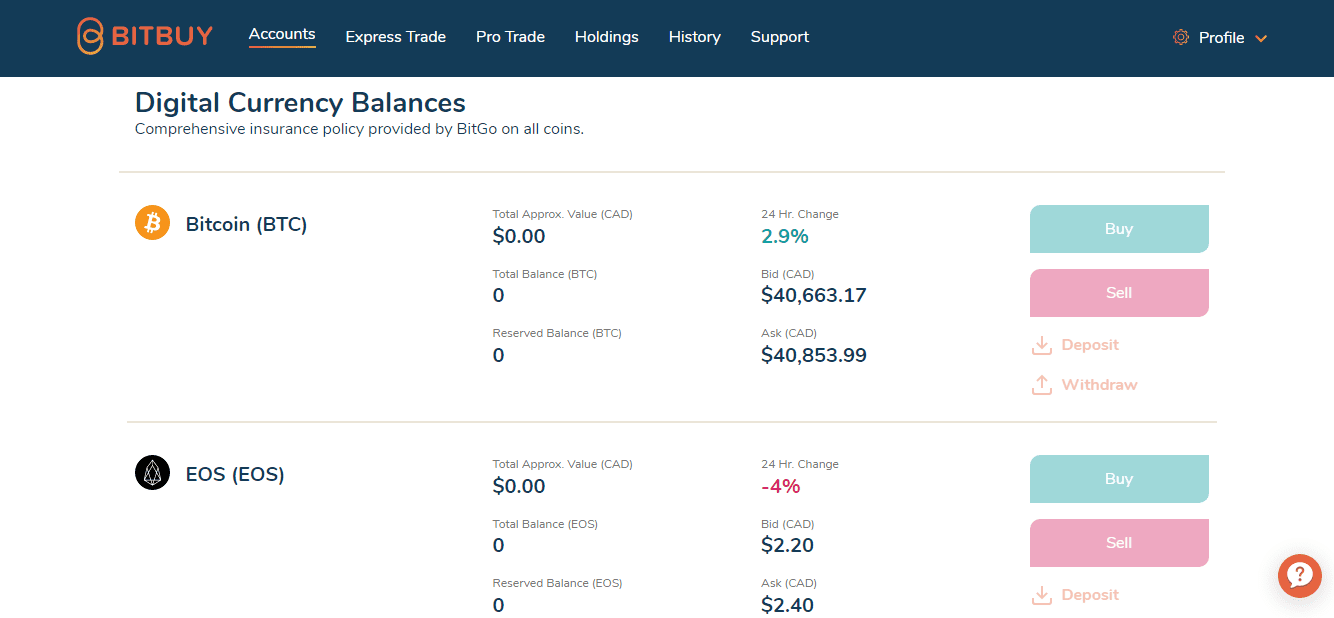Click the Bitcoin Withdraw upload icon
The width and height of the screenshot is (1334, 618).
1042,385
